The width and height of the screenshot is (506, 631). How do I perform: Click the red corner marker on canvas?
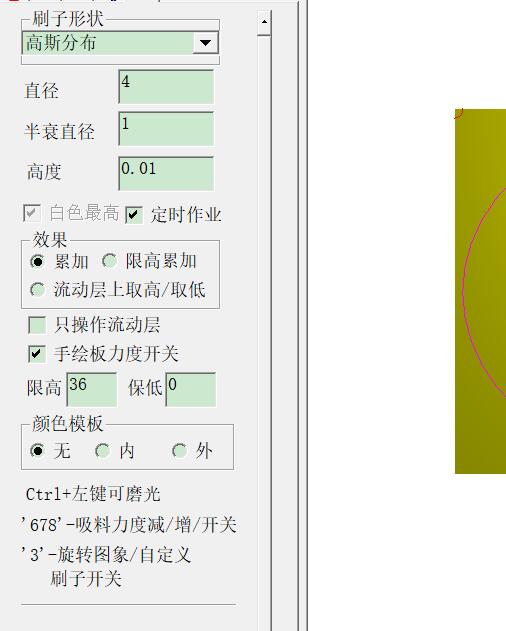point(459,114)
